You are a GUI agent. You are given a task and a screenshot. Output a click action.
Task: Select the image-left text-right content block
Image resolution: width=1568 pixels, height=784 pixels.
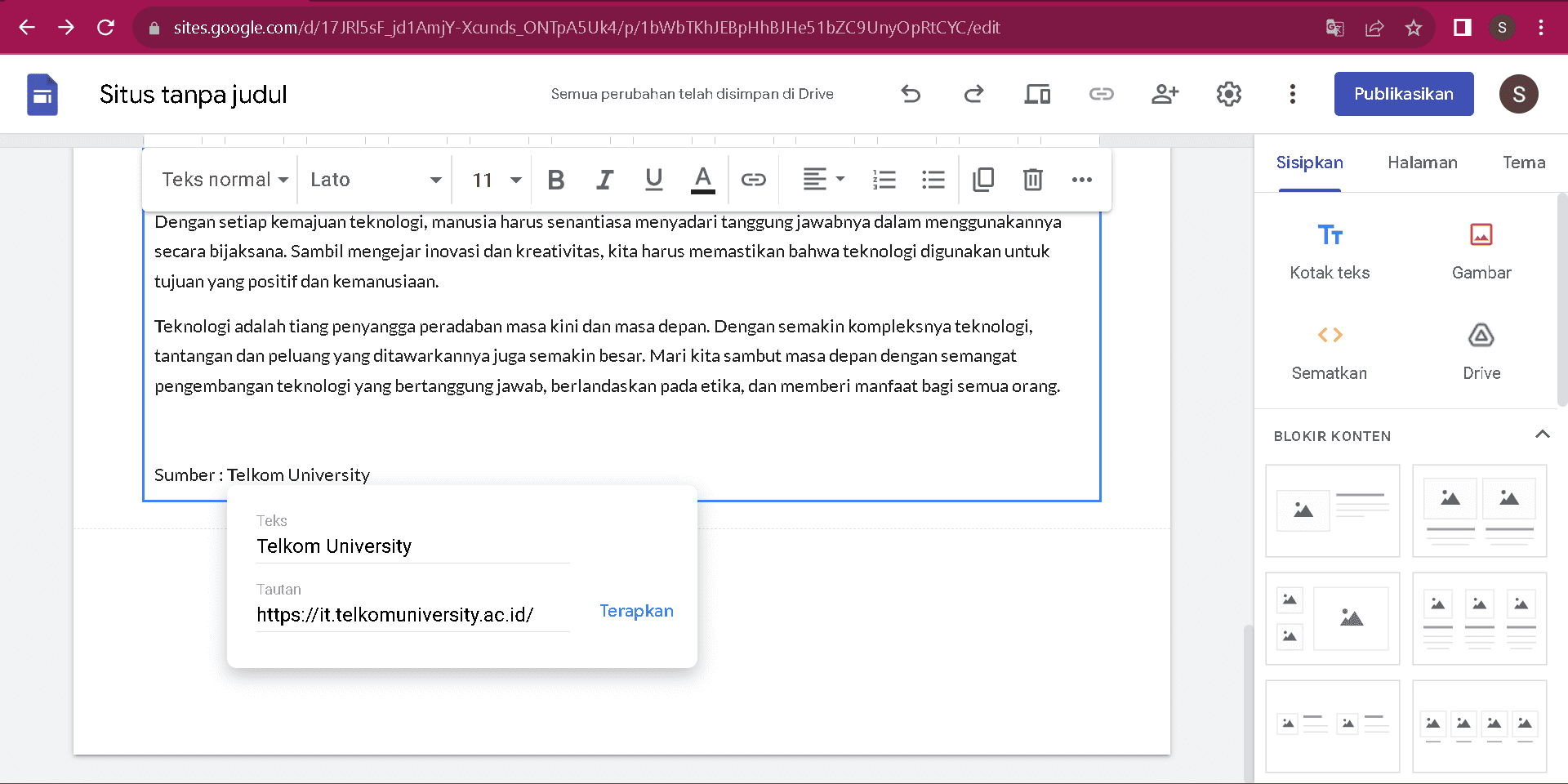[1332, 510]
